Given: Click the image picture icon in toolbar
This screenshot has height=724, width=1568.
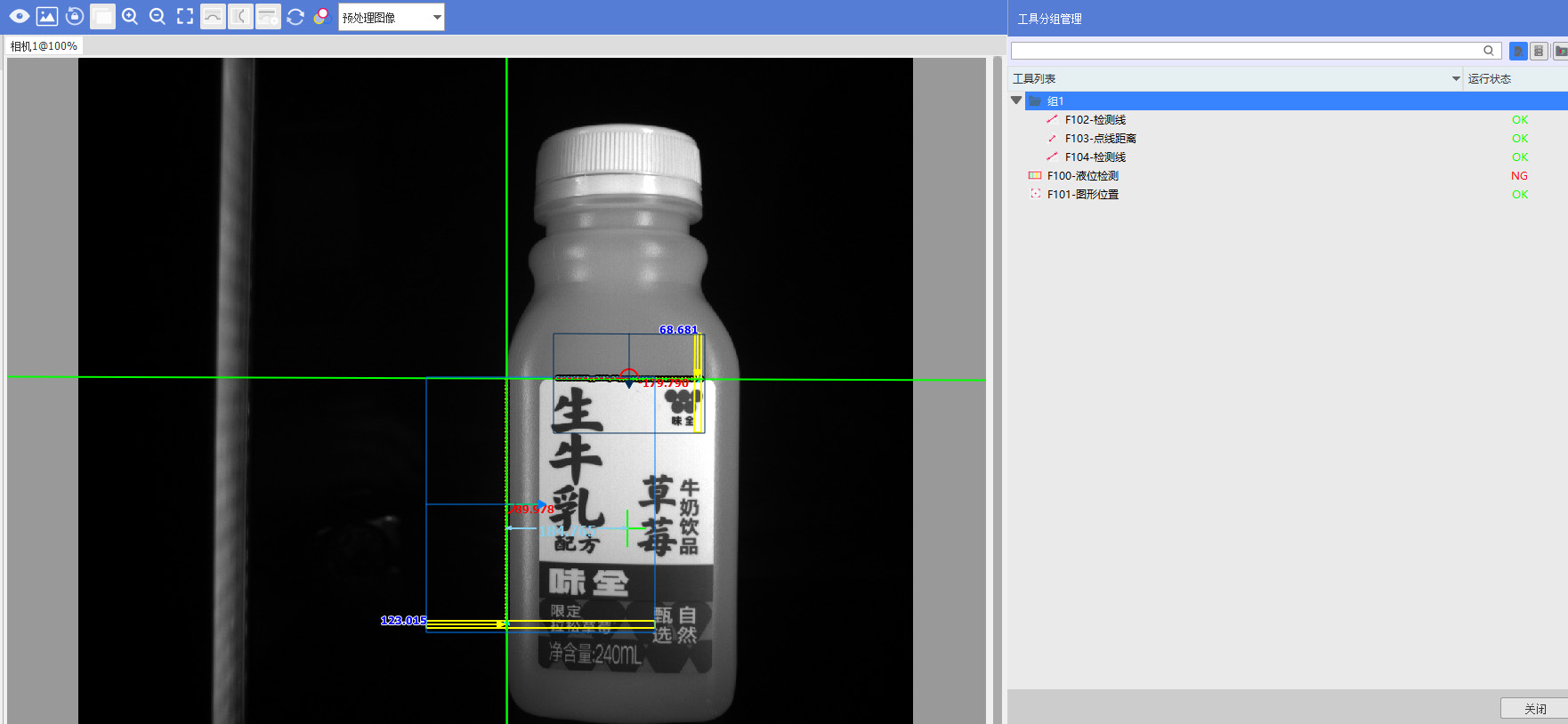Looking at the screenshot, I should [x=47, y=17].
